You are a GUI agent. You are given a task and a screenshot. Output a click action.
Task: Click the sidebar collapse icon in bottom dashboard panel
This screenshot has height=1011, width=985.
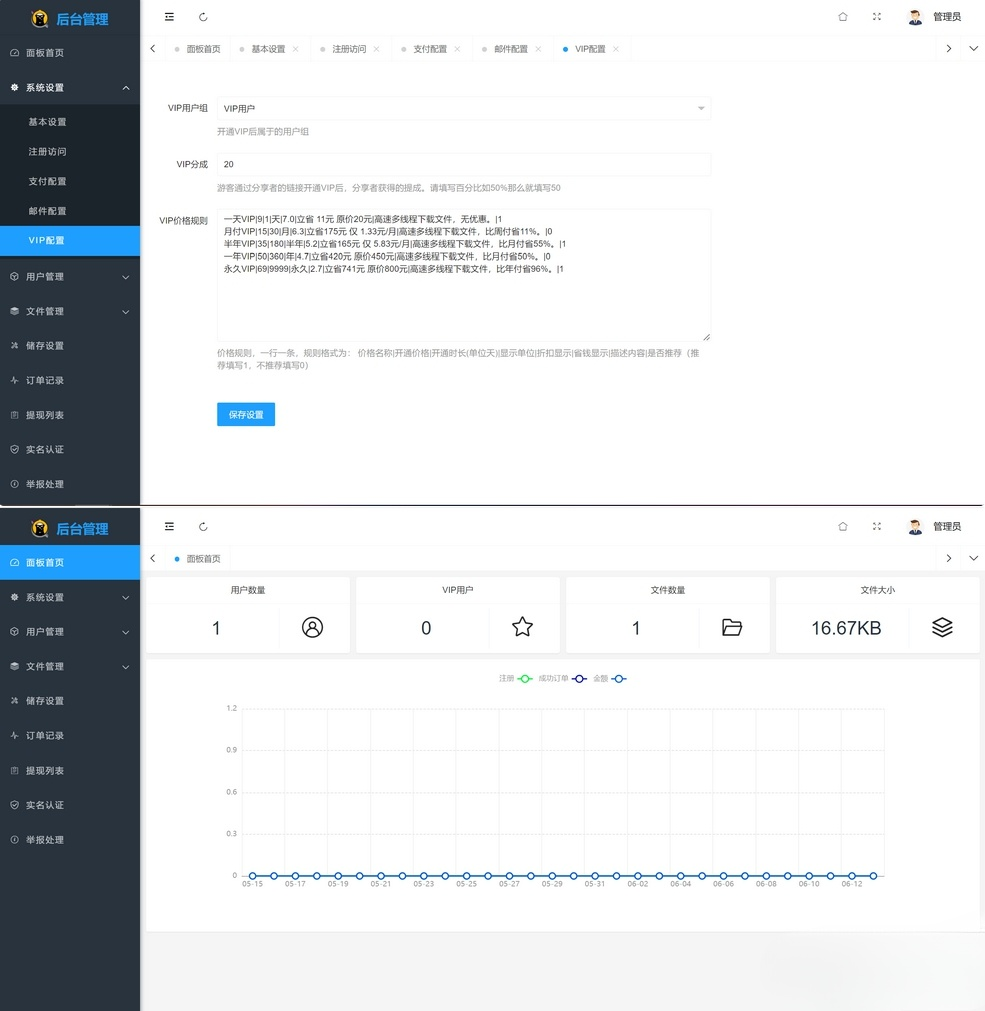169,527
